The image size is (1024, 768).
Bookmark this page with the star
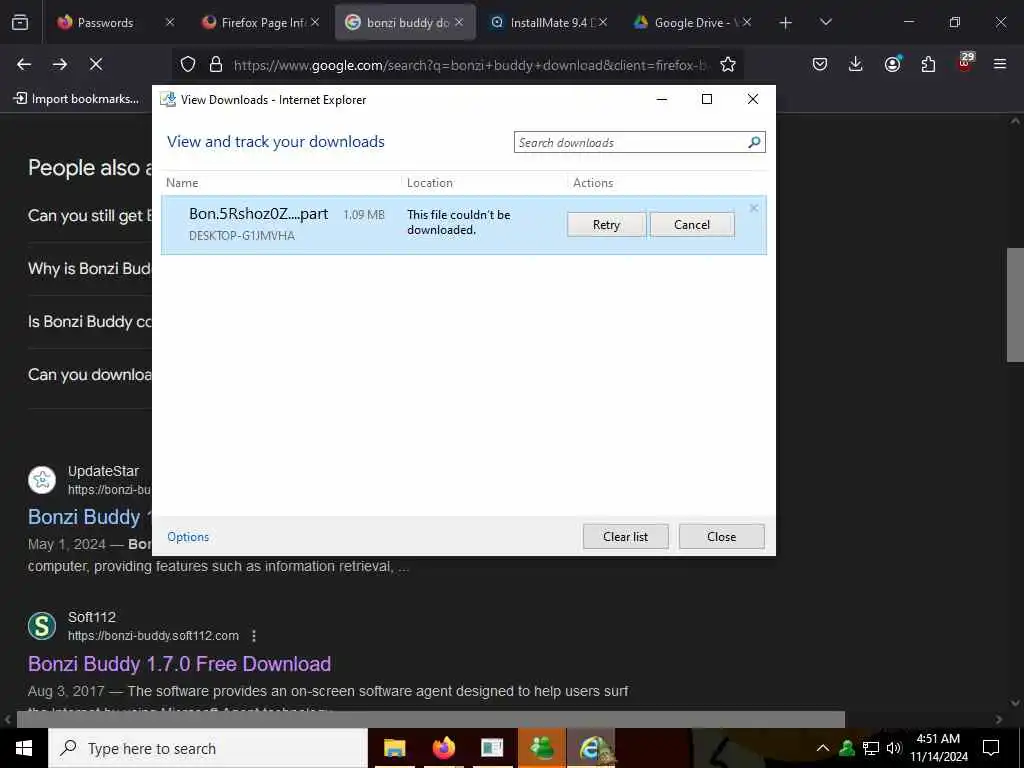[x=728, y=64]
